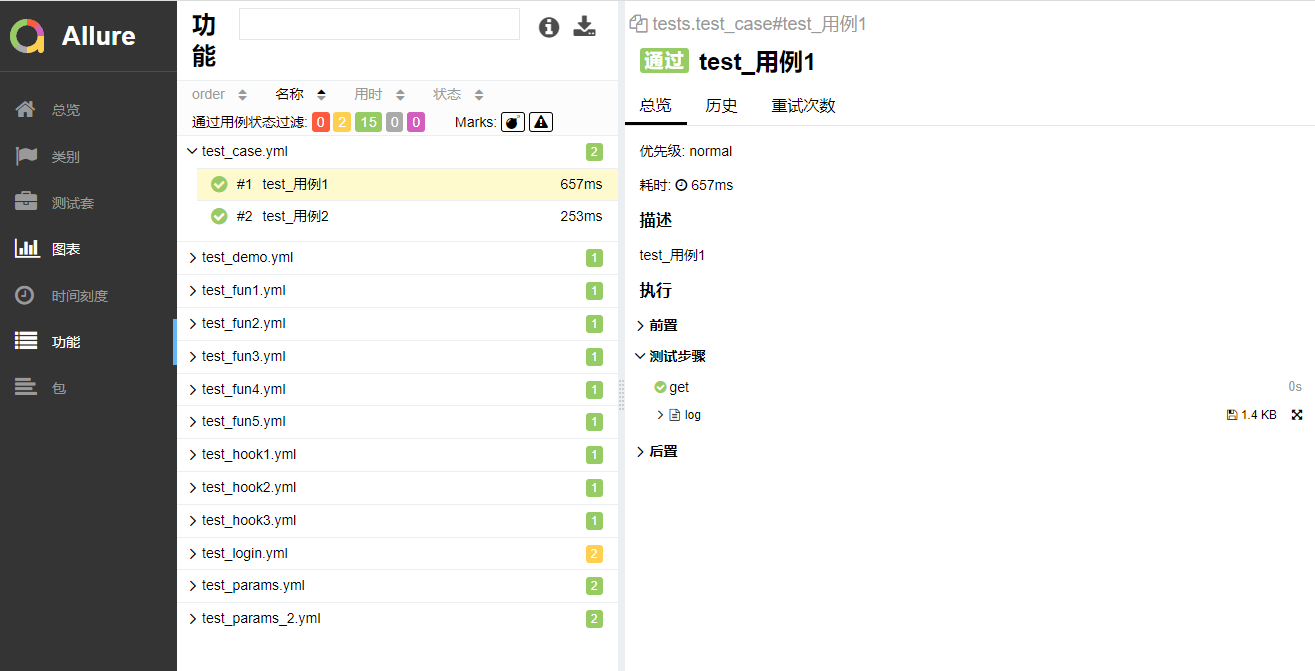This screenshot has height=671, width=1315.
Task: Switch to the 历史 tab
Action: coord(721,106)
